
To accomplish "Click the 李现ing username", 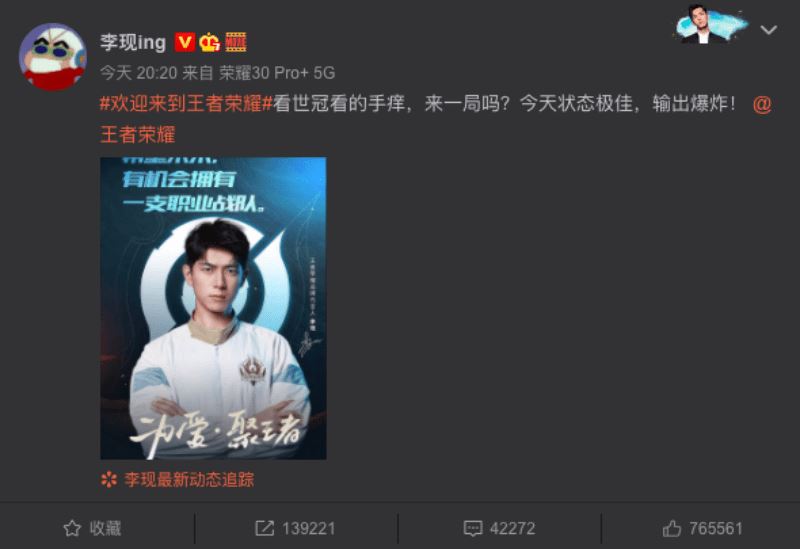I will pyautogui.click(x=133, y=42).
